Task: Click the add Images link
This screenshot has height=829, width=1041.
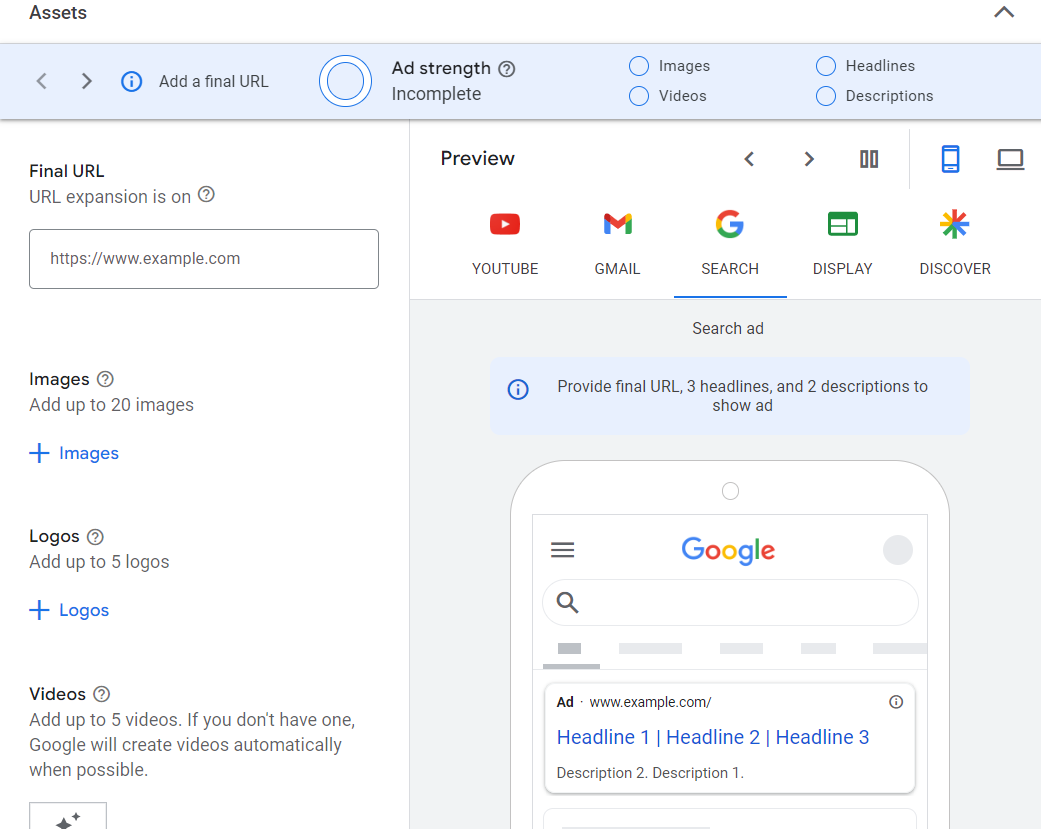Action: 75,453
